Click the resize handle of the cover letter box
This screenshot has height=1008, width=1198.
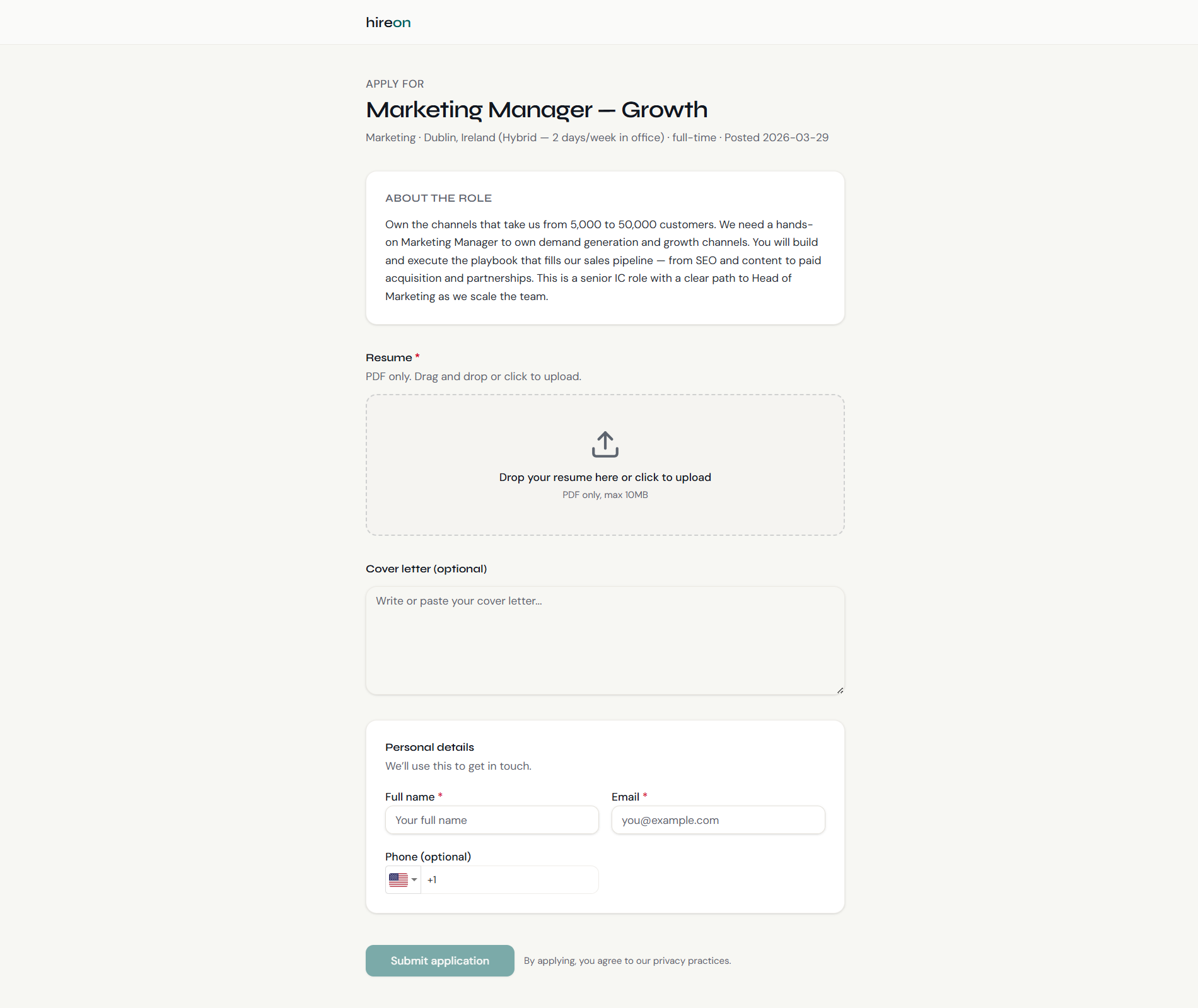coord(839,690)
